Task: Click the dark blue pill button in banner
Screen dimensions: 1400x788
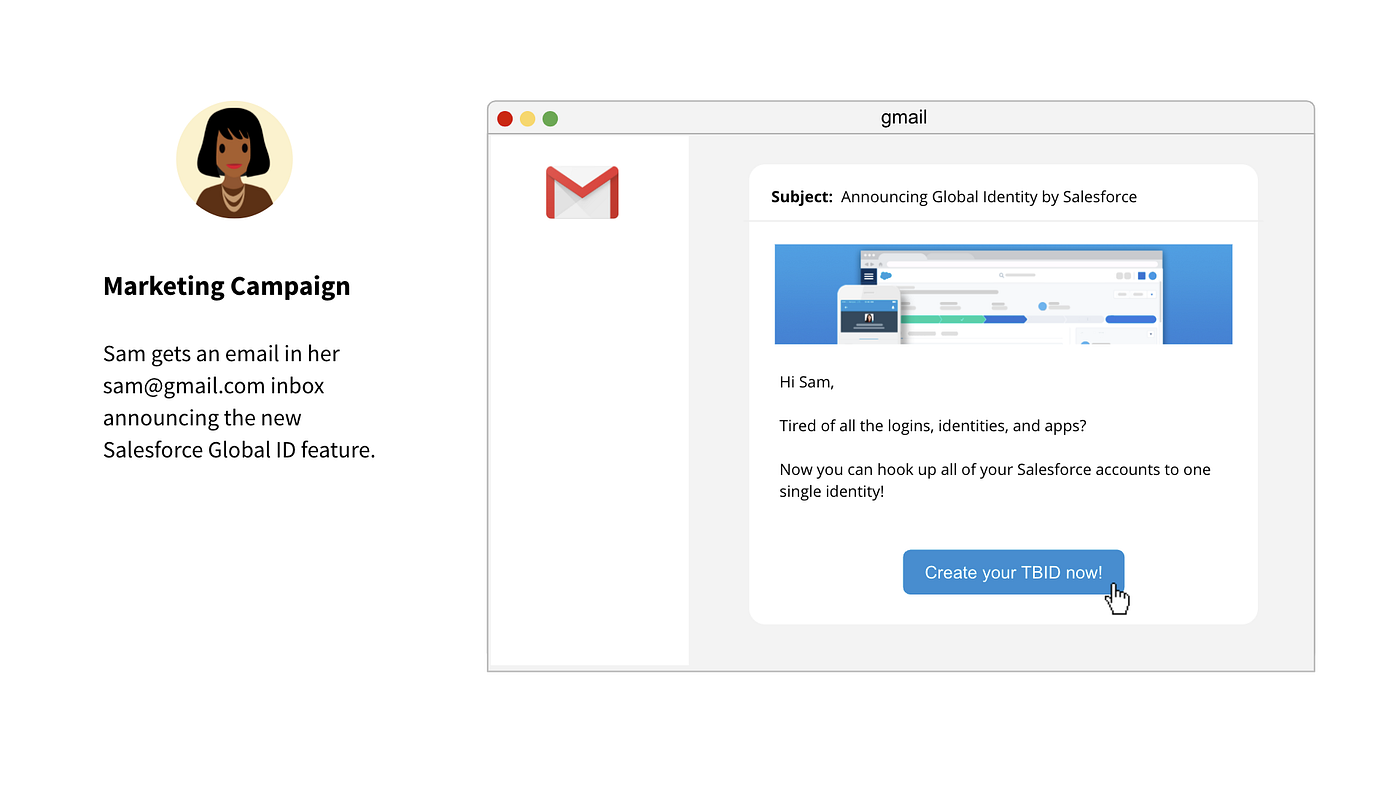Action: tap(1130, 319)
